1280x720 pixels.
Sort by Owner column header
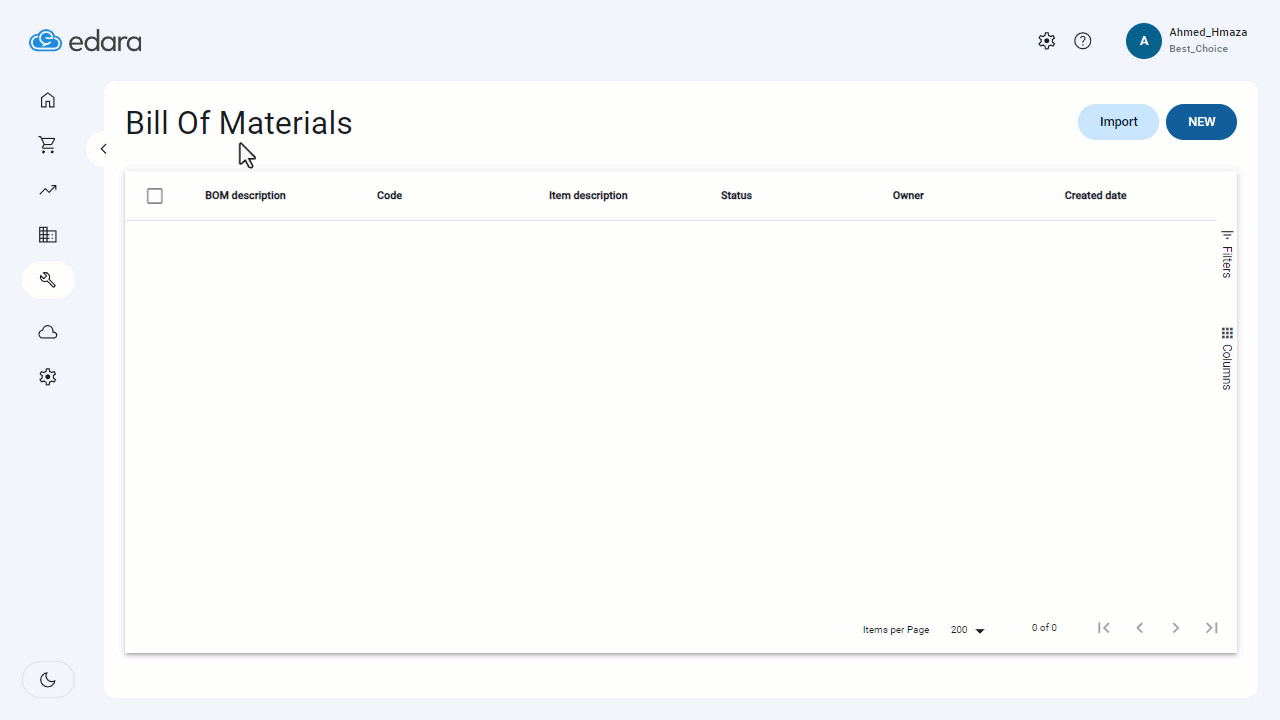908,196
